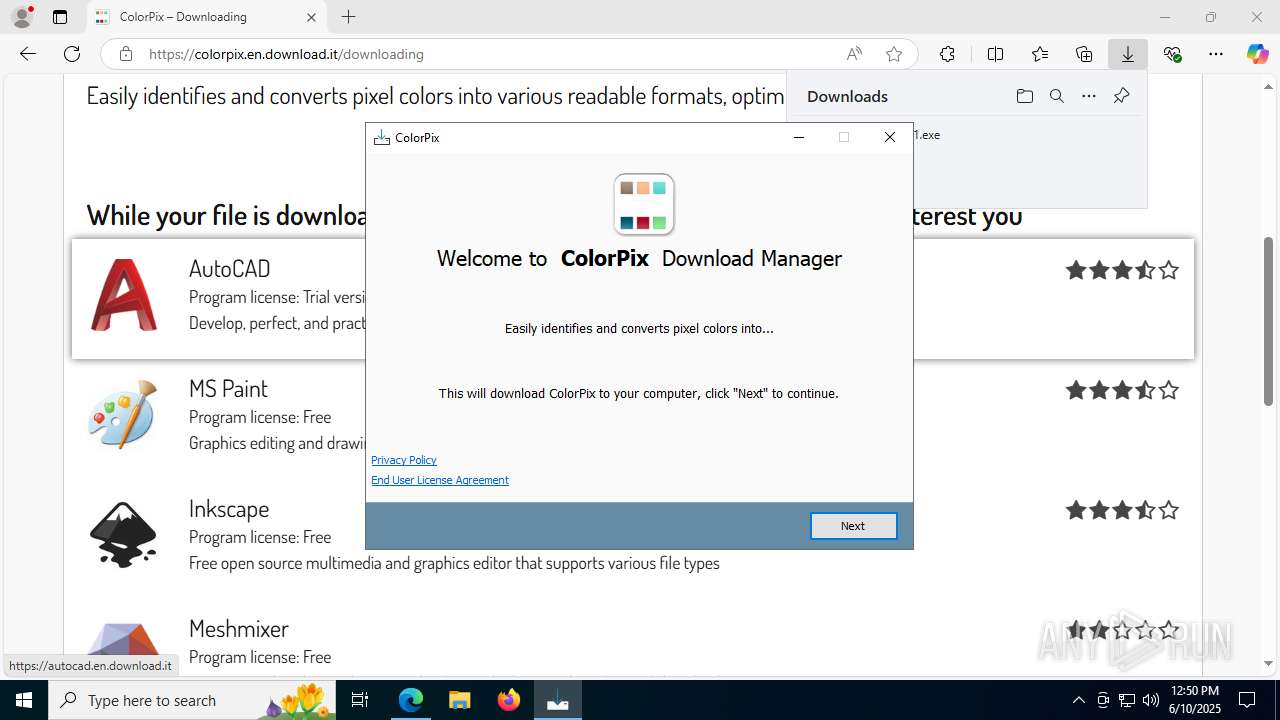The image size is (1280, 720).
Task: Open network status in system tray
Action: pyautogui.click(x=1127, y=700)
